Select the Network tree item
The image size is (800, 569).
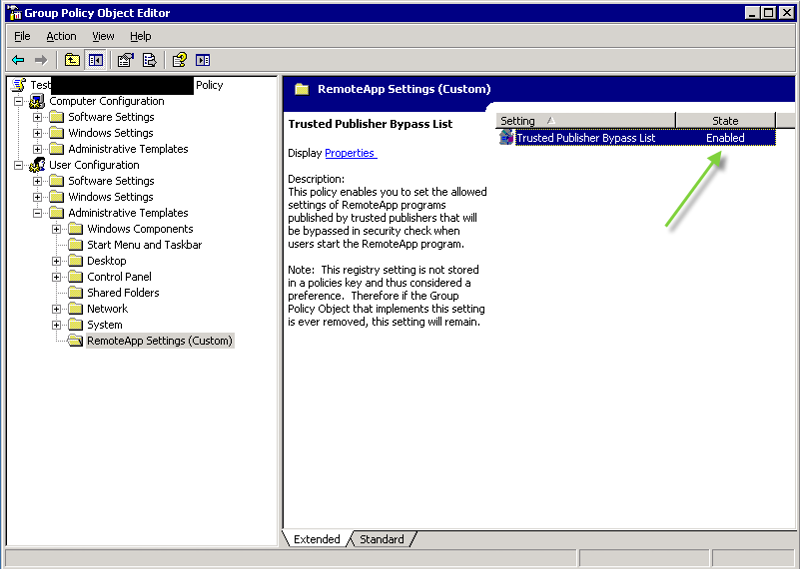(107, 309)
